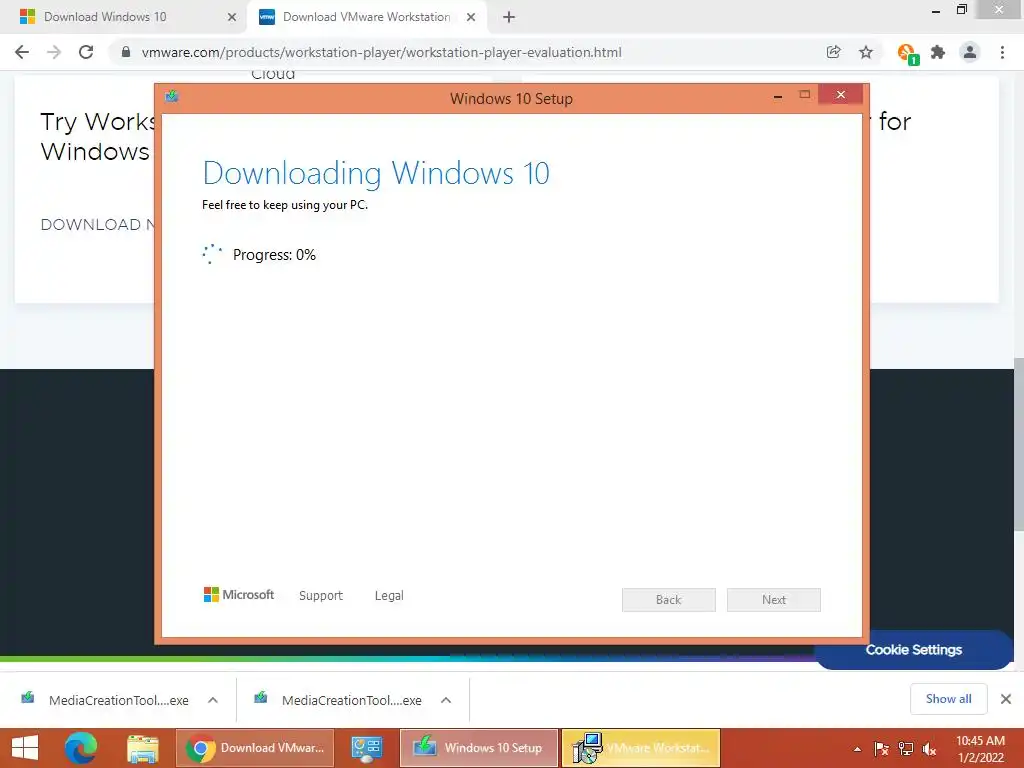Open the Windows Start menu

tap(25, 748)
